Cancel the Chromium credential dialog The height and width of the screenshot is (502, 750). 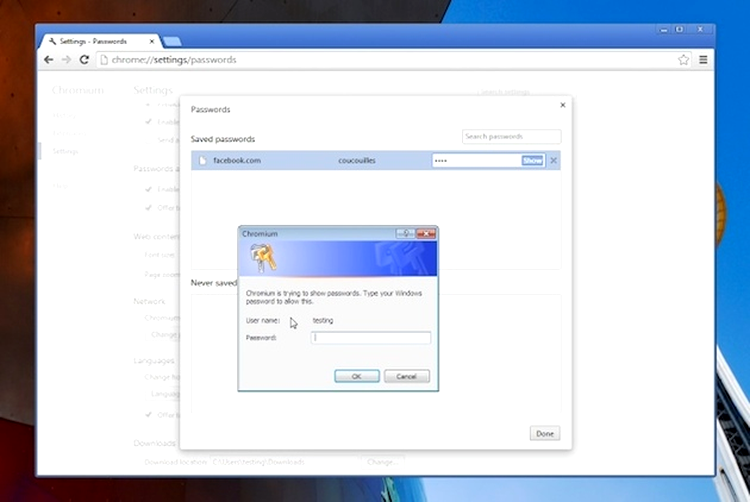click(x=407, y=376)
